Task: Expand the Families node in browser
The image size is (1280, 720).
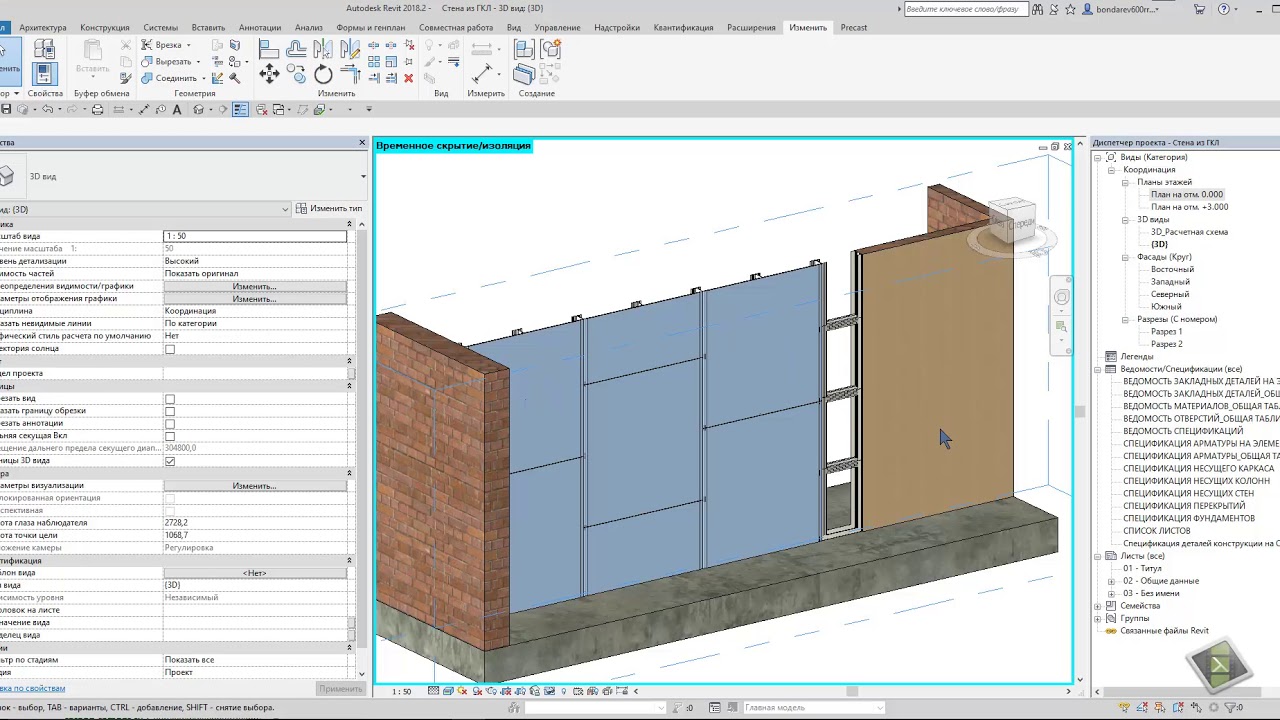Action: [x=1098, y=606]
